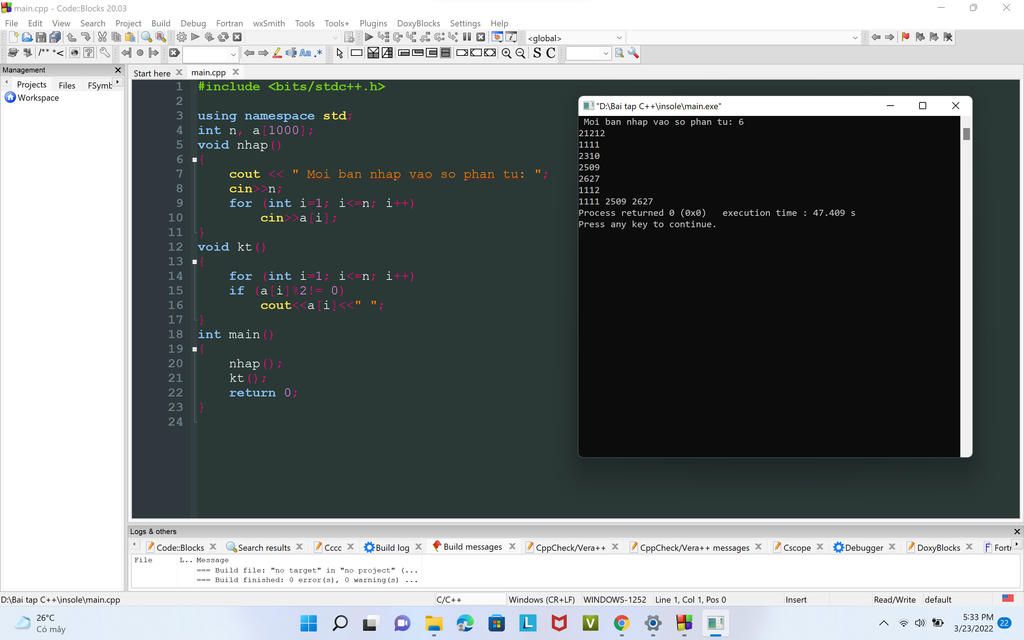Toggle the red bookmark flag icon
The image size is (1024, 640).
coord(906,37)
